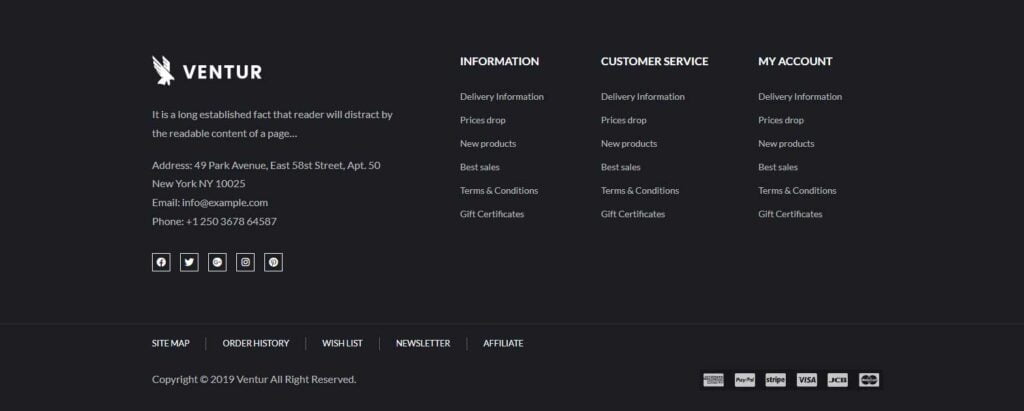
Task: Open Prices drop under Customer Service
Action: (x=624, y=120)
